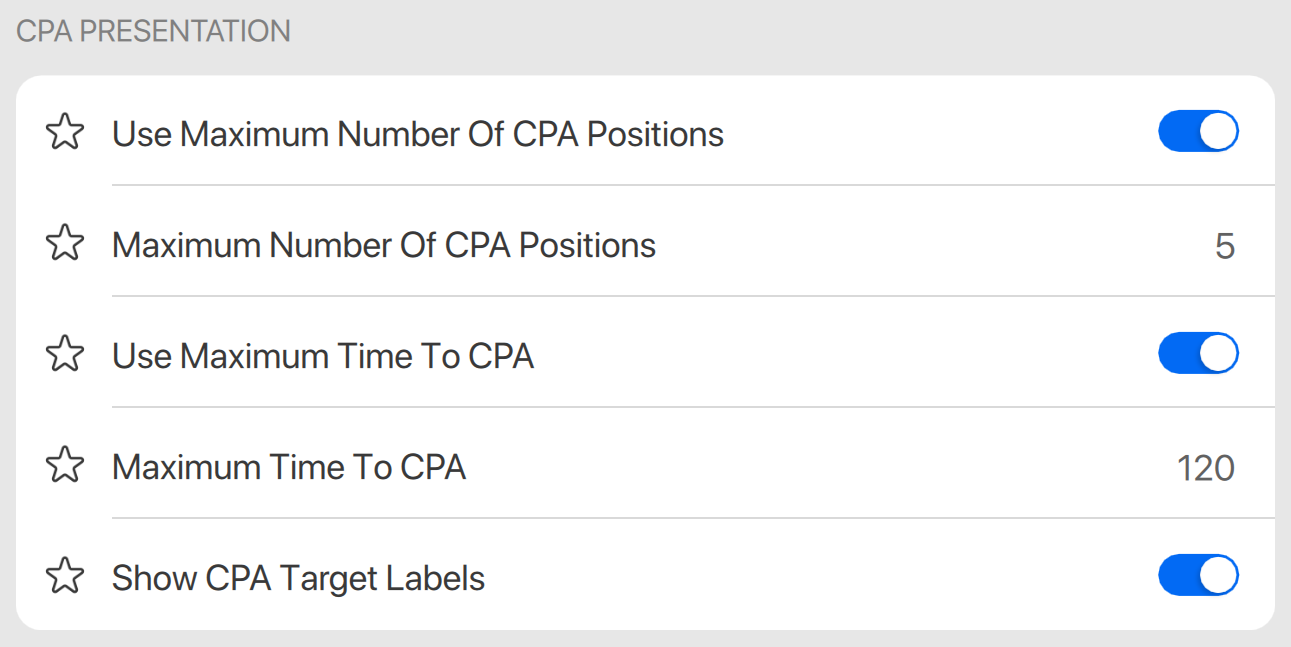Image resolution: width=1291 pixels, height=647 pixels.
Task: Click star icon beside Use Maximum Time To CPA
Action: click(x=65, y=354)
